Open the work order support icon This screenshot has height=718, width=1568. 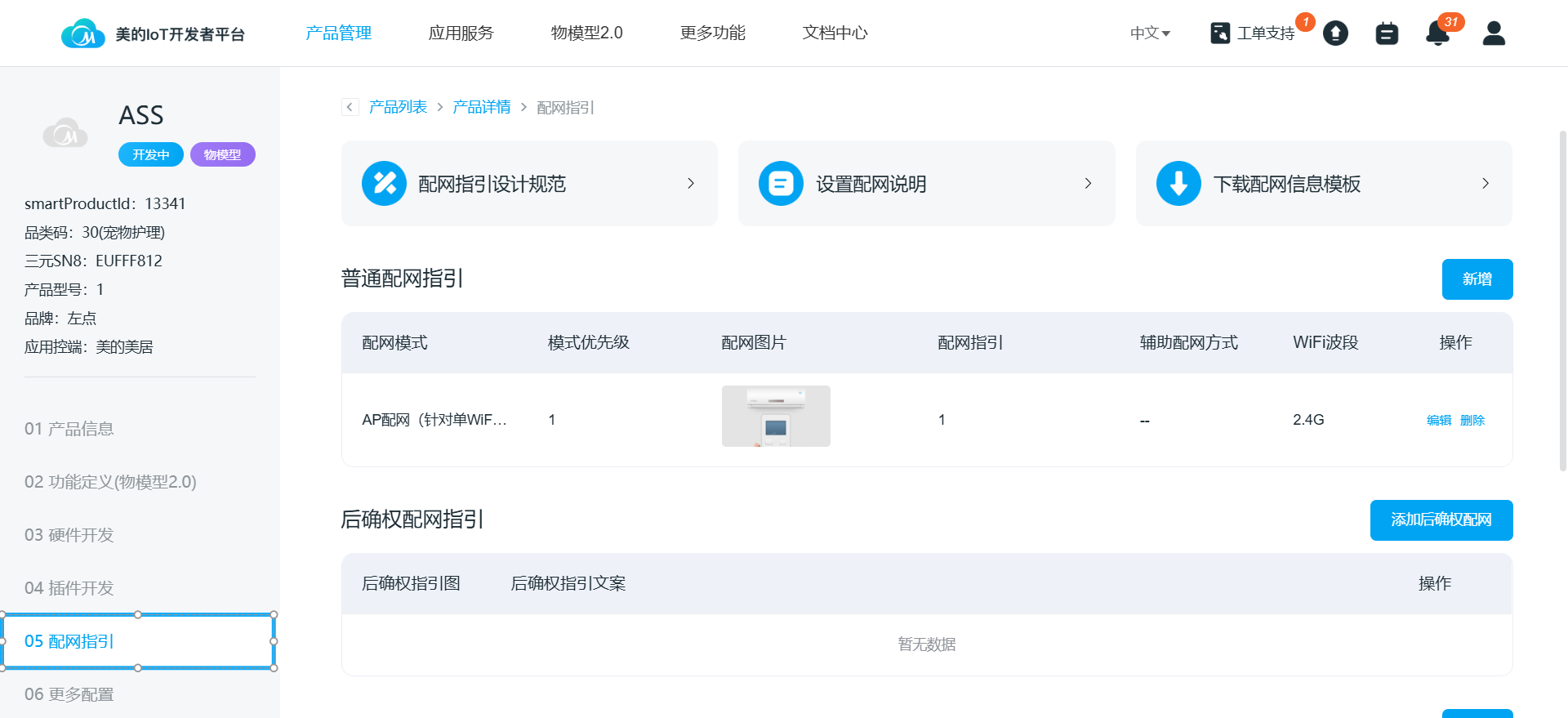tap(1220, 33)
